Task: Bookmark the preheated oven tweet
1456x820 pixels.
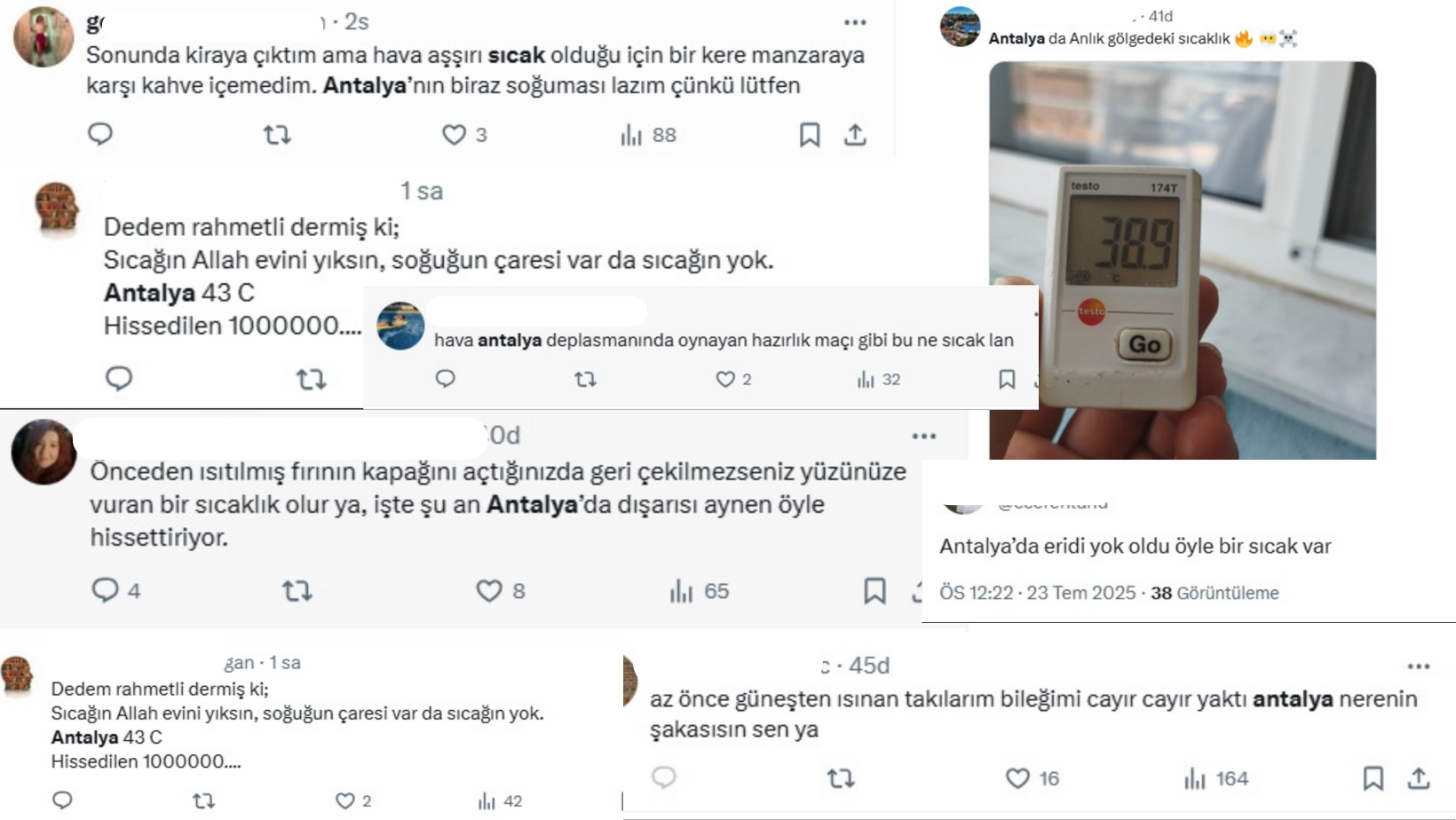Action: 874,591
